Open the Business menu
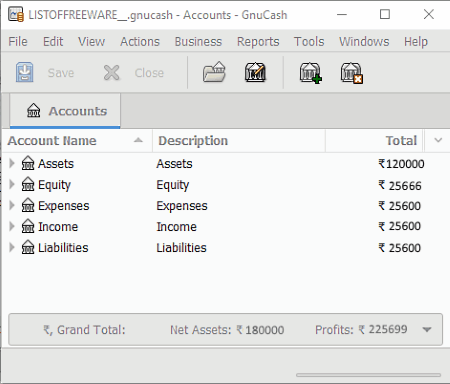This screenshot has width=450, height=384. 198,42
